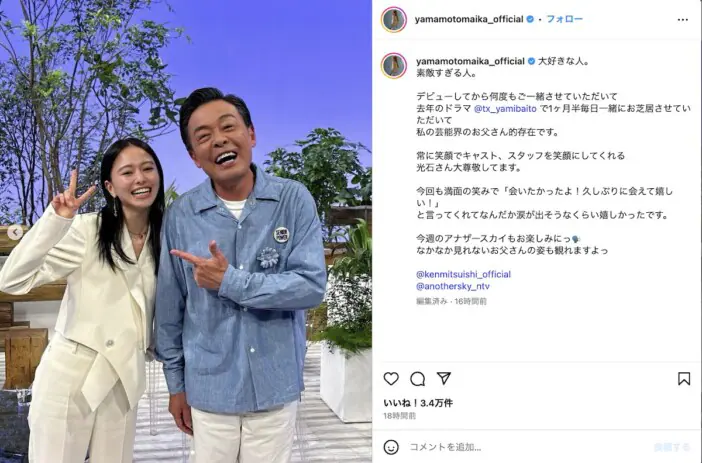This screenshot has height=463, width=702.
Task: Click the 掲載する post comment button
Action: click(672, 447)
